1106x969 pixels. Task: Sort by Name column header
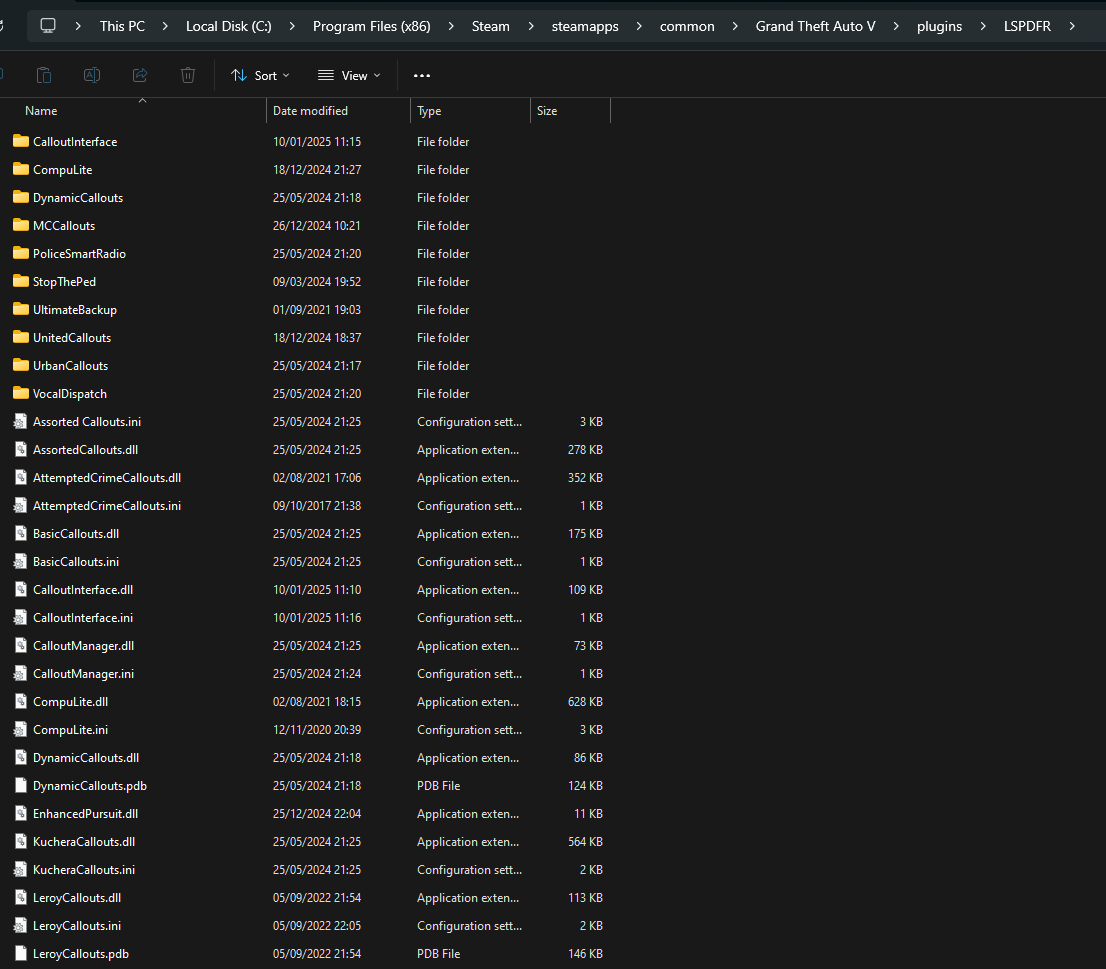pos(41,111)
